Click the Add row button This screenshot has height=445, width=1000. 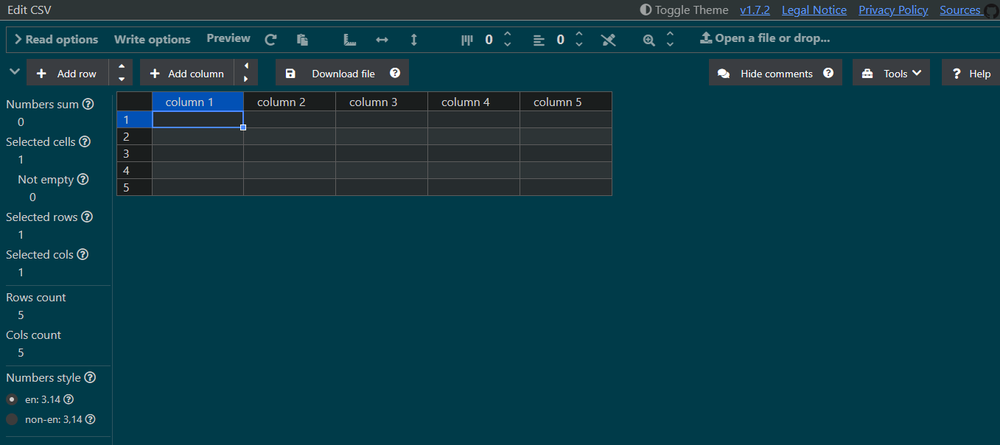(x=68, y=73)
